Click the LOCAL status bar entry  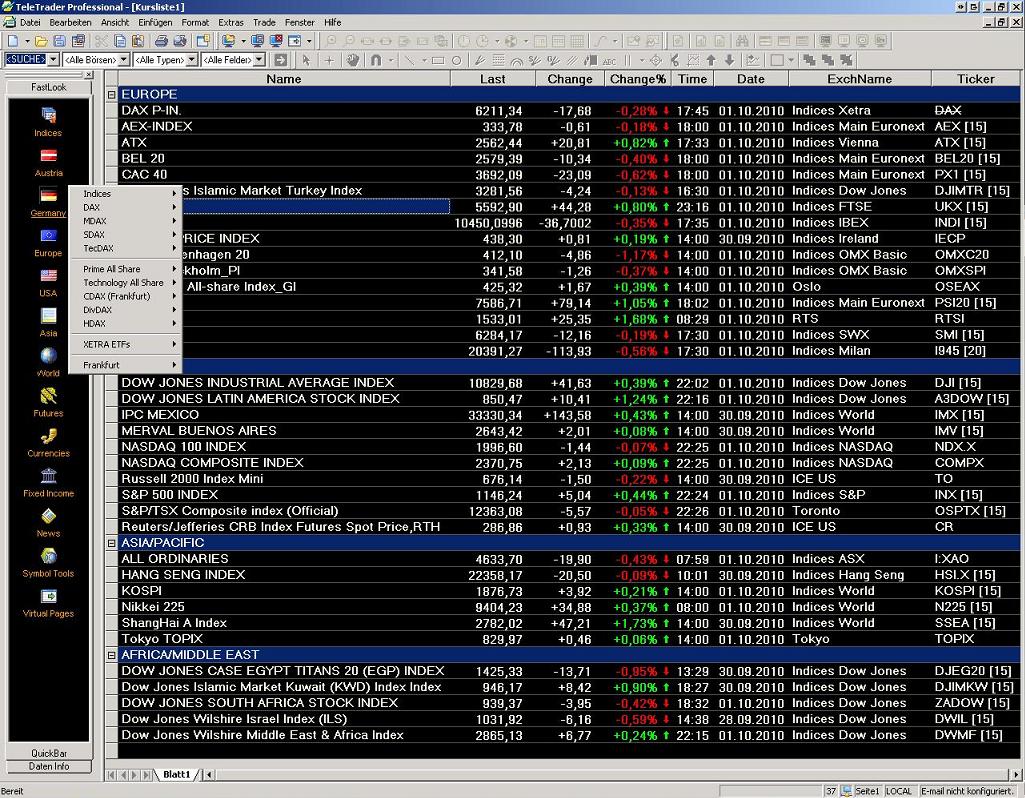coord(898,791)
